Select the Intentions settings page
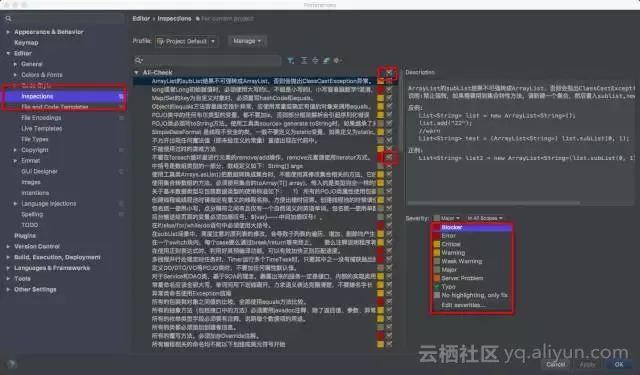 pyautogui.click(x=35, y=193)
